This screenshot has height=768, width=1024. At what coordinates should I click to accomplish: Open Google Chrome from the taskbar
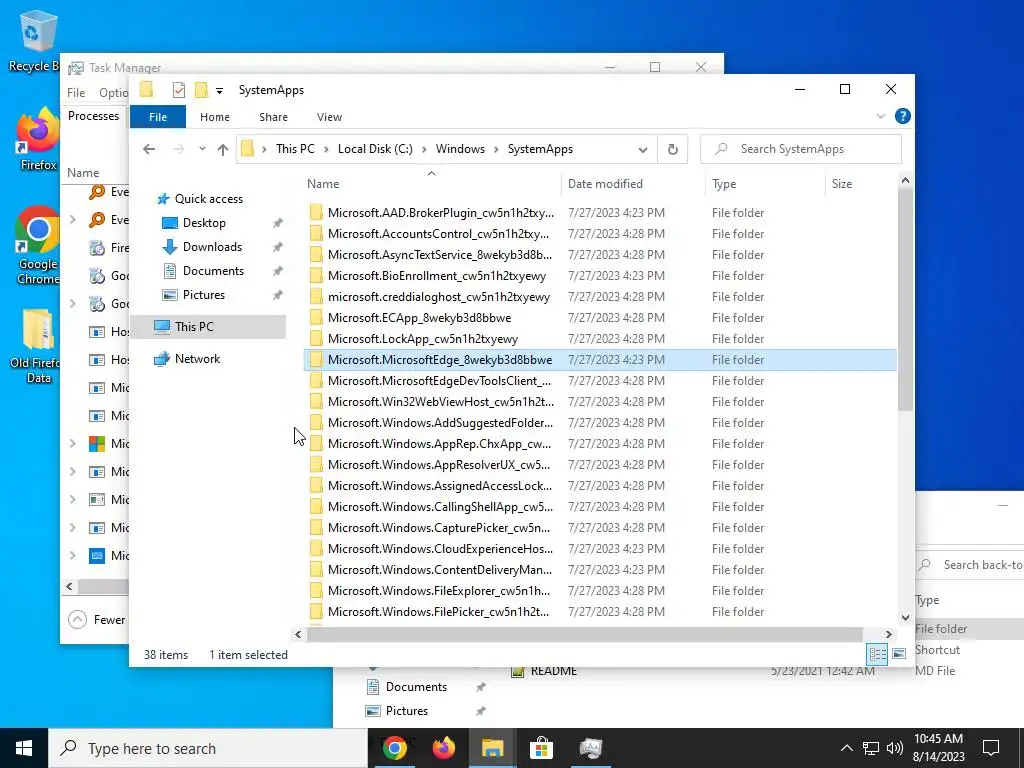[394, 748]
